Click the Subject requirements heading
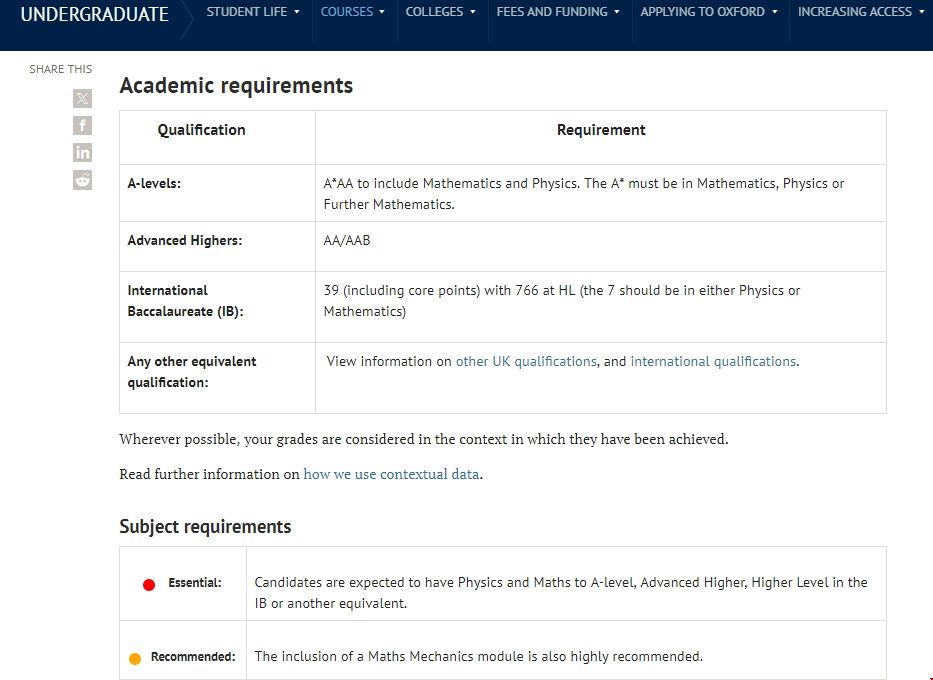This screenshot has width=933, height=680. click(x=205, y=527)
